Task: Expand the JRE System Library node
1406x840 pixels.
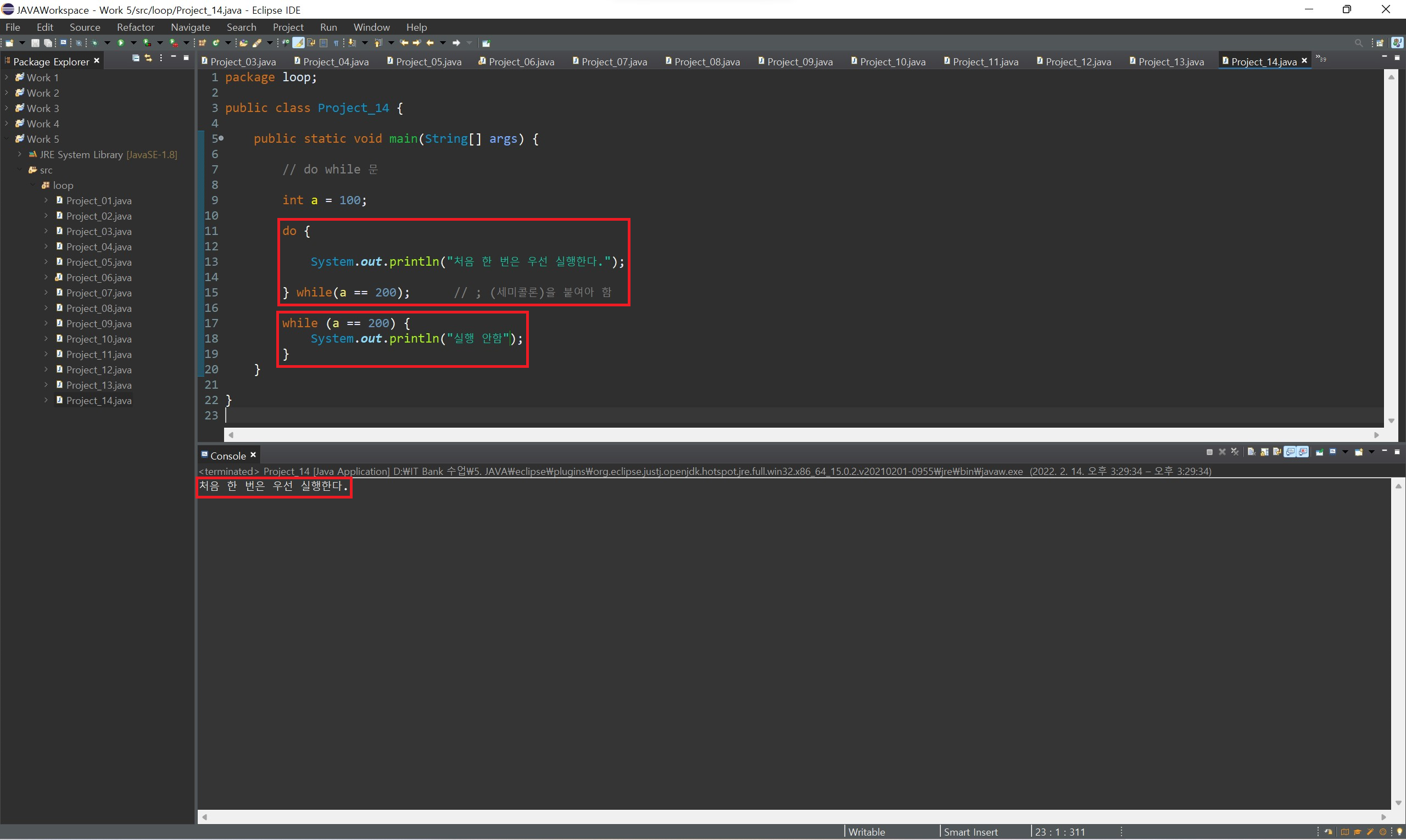Action: coord(20,154)
